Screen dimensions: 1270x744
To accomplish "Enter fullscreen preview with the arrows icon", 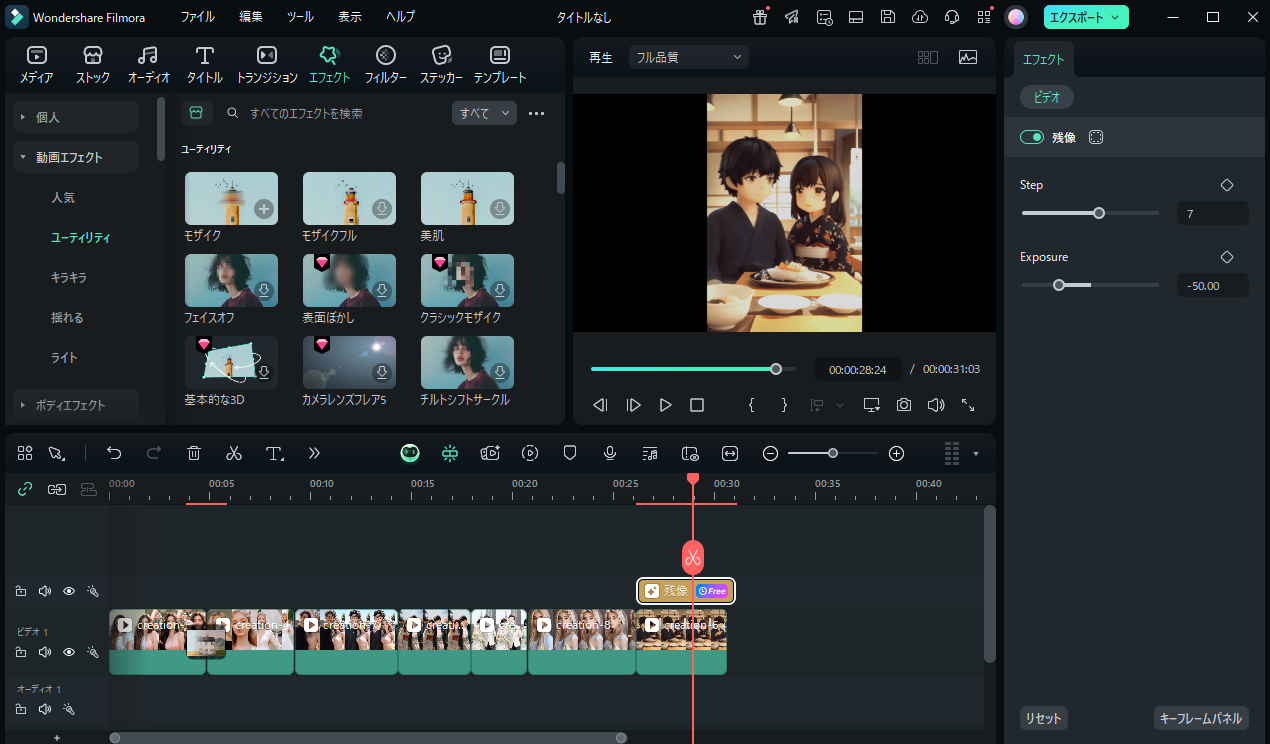I will point(968,405).
